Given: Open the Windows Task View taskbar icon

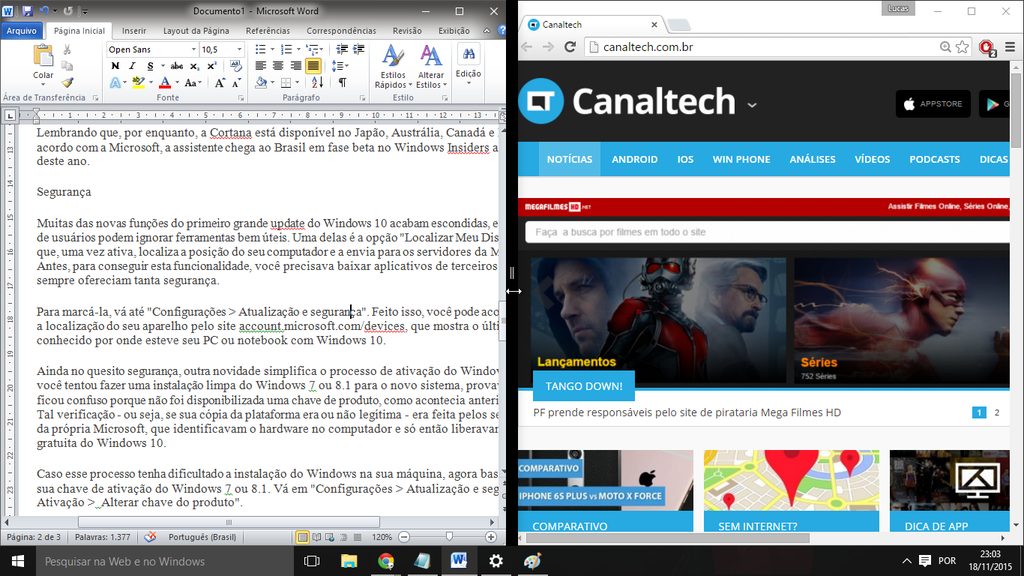Looking at the screenshot, I should (312, 561).
